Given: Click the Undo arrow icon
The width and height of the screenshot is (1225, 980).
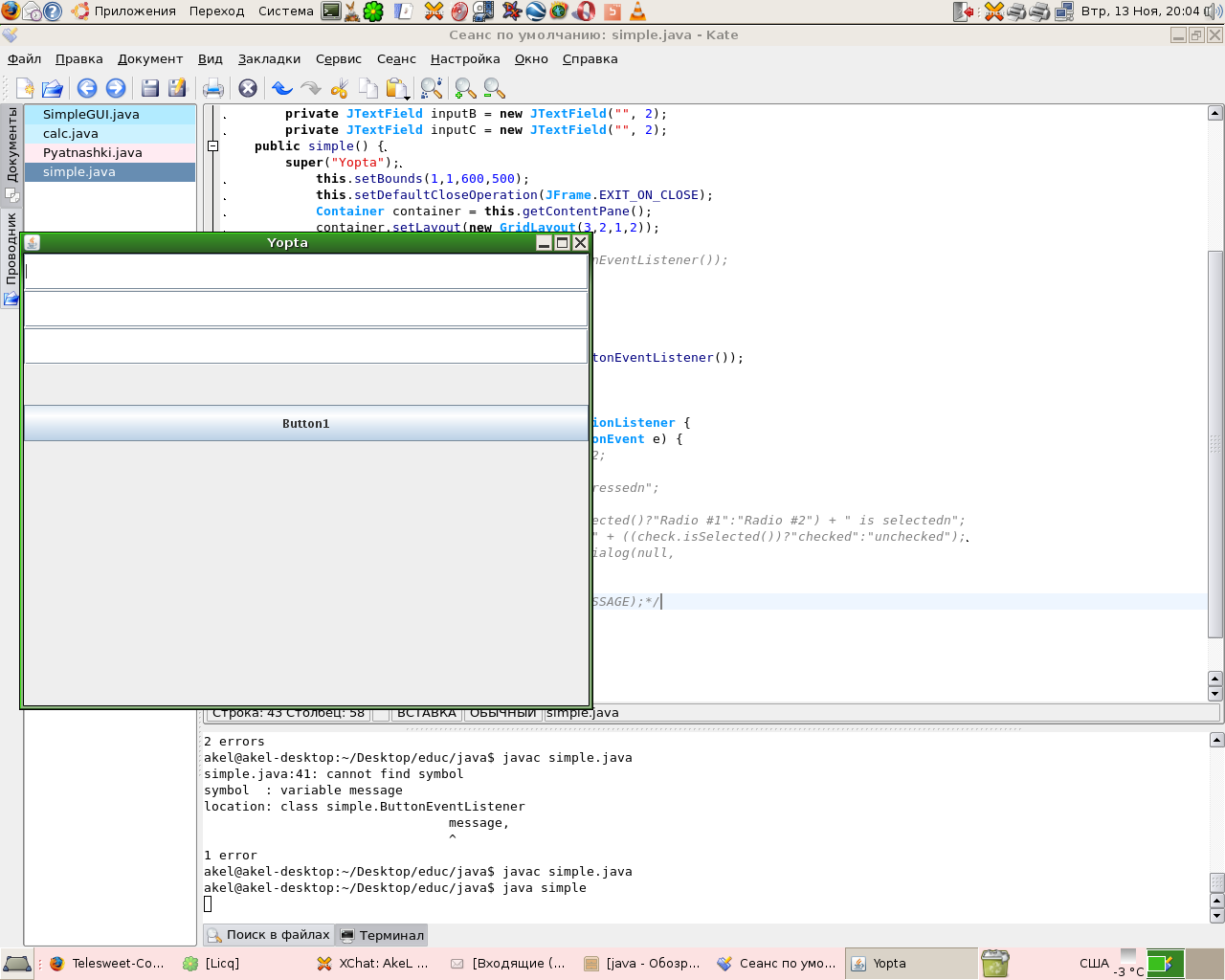Looking at the screenshot, I should coord(281,89).
